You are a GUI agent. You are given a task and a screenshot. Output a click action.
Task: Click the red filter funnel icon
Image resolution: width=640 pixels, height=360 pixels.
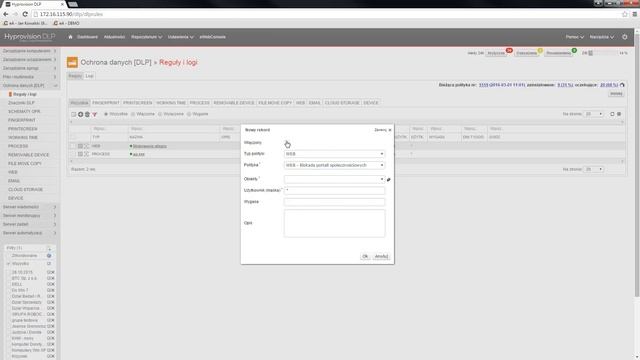[95, 114]
